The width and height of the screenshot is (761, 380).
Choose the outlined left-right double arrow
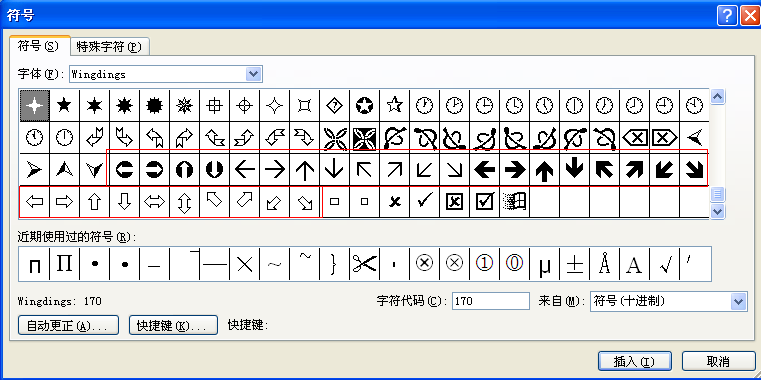(x=154, y=201)
